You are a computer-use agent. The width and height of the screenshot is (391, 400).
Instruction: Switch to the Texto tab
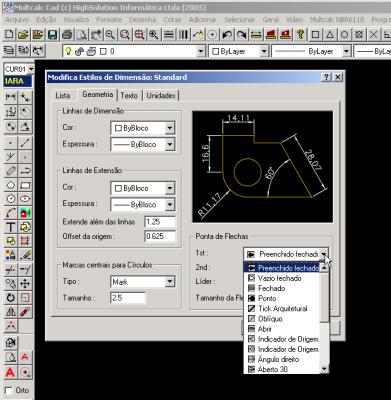tap(129, 96)
